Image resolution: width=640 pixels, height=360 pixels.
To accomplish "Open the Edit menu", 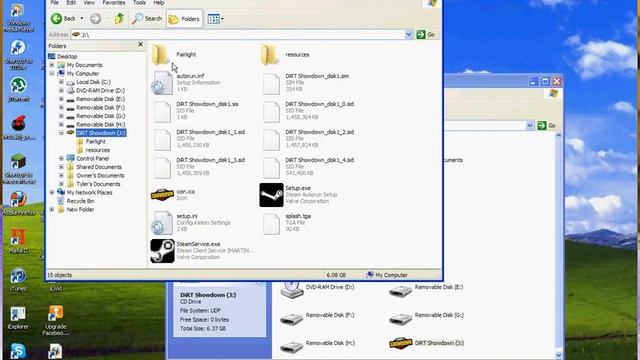I will pyautogui.click(x=71, y=2).
